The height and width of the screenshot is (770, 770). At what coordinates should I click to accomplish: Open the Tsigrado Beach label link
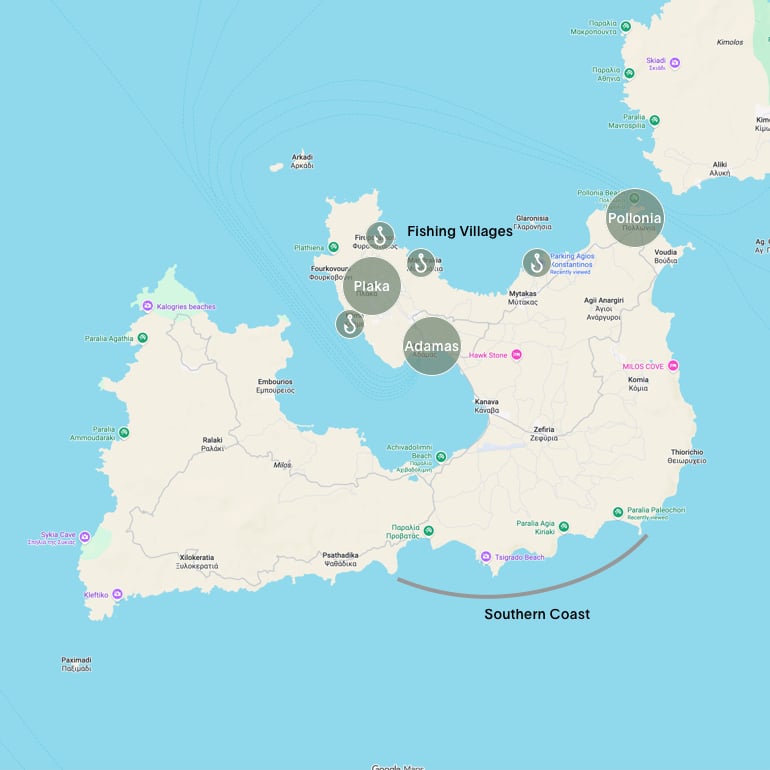point(519,557)
